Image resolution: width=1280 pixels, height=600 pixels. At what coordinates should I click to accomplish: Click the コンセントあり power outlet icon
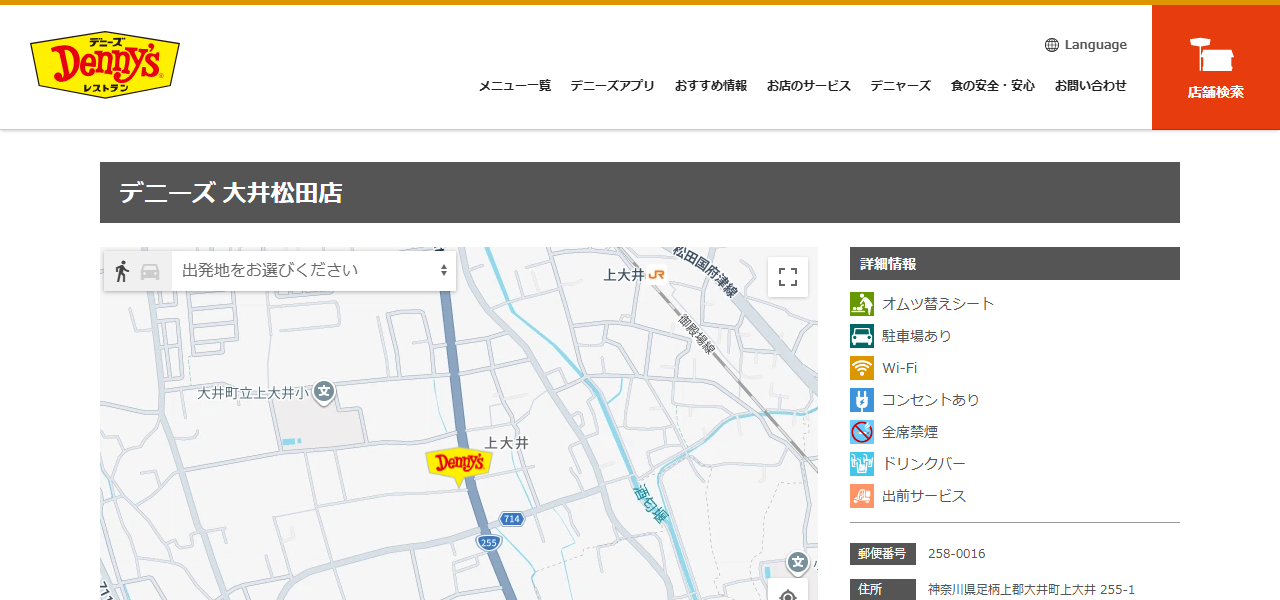(x=862, y=400)
